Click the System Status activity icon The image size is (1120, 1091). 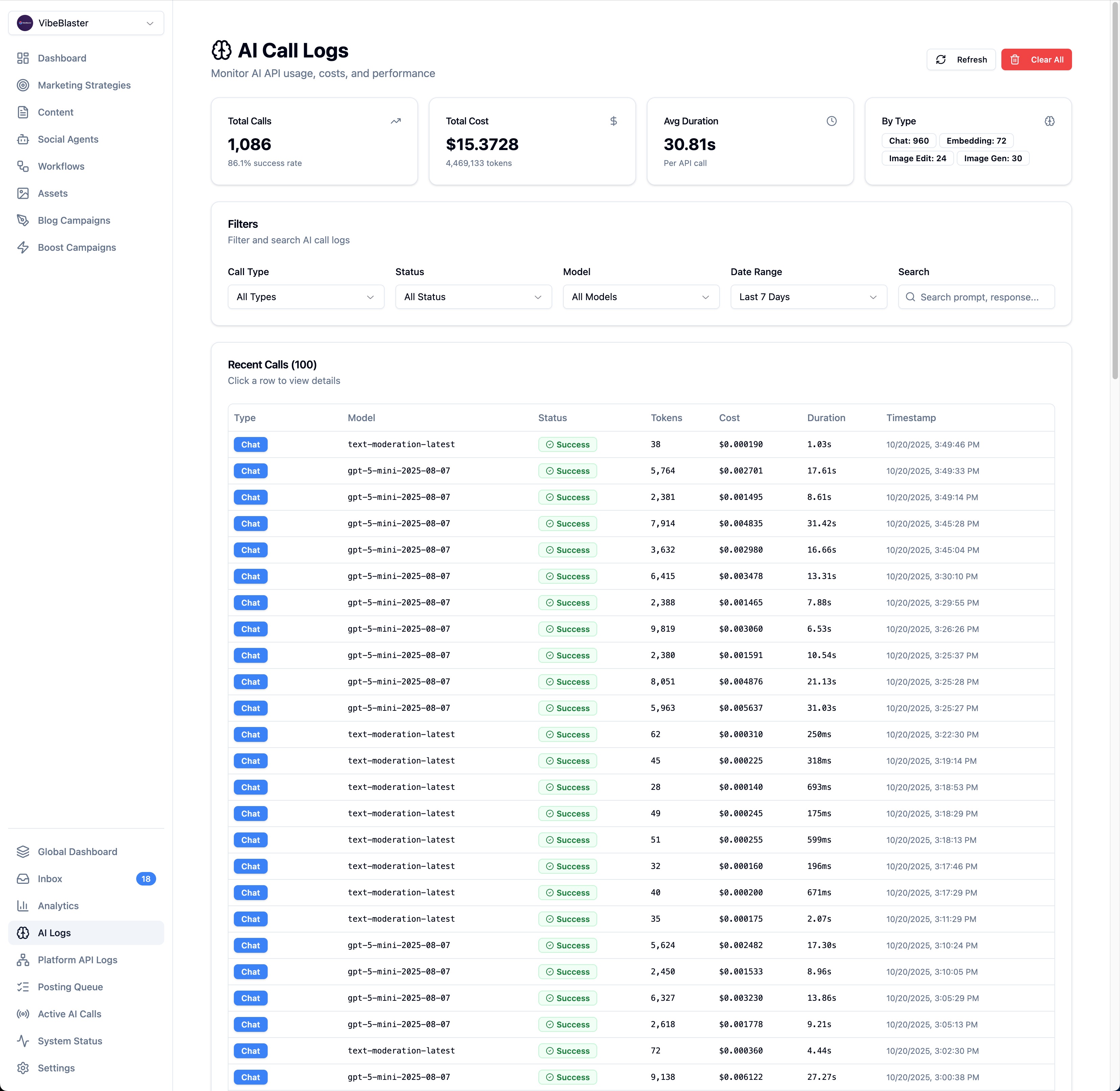tap(23, 1041)
